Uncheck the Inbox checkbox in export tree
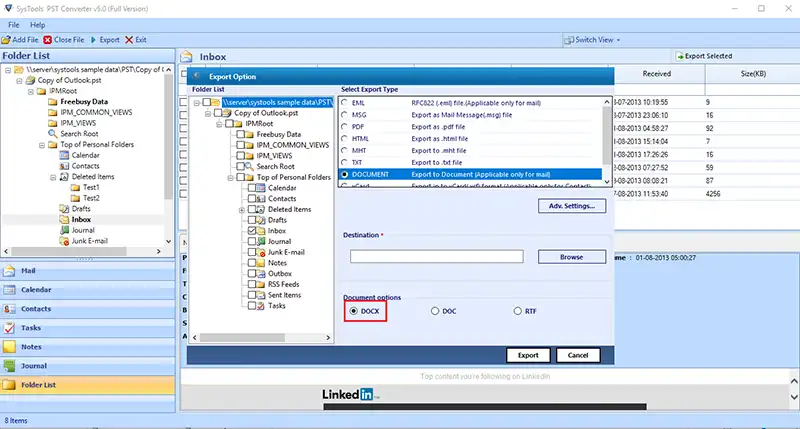This screenshot has width=800, height=429. (x=252, y=231)
